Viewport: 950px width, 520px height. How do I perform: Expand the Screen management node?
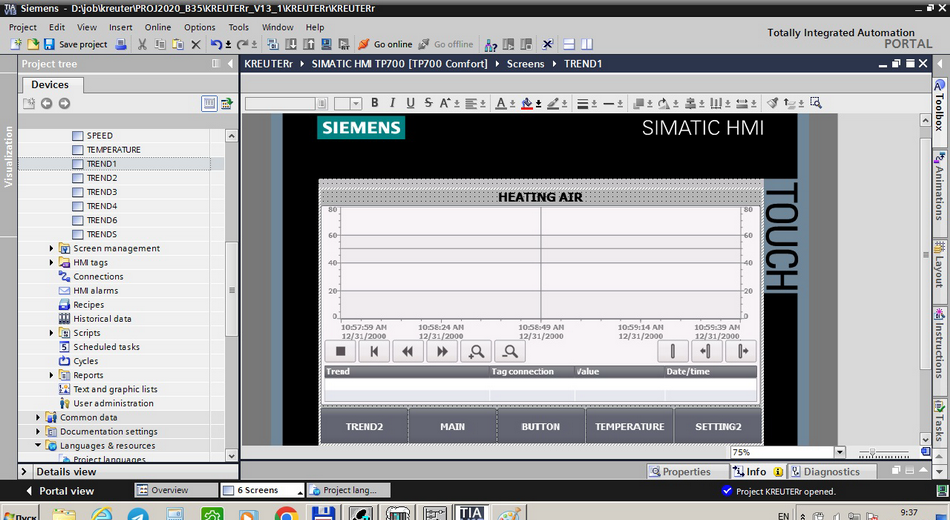(52, 248)
